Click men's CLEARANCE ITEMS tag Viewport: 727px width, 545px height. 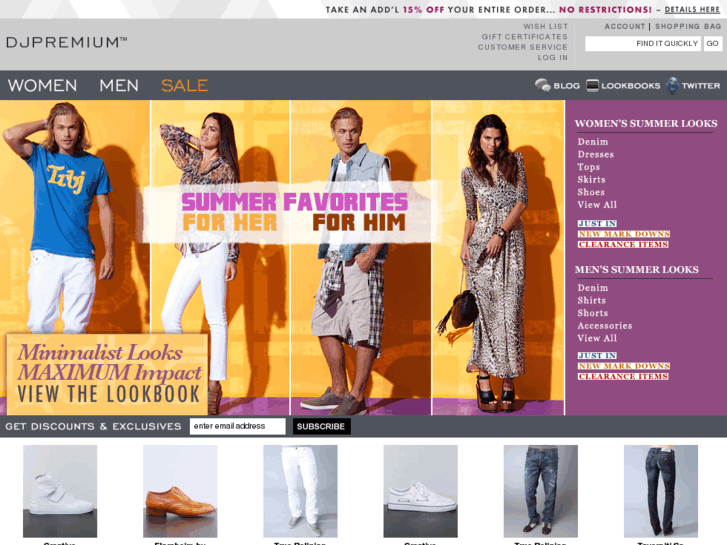click(x=623, y=377)
